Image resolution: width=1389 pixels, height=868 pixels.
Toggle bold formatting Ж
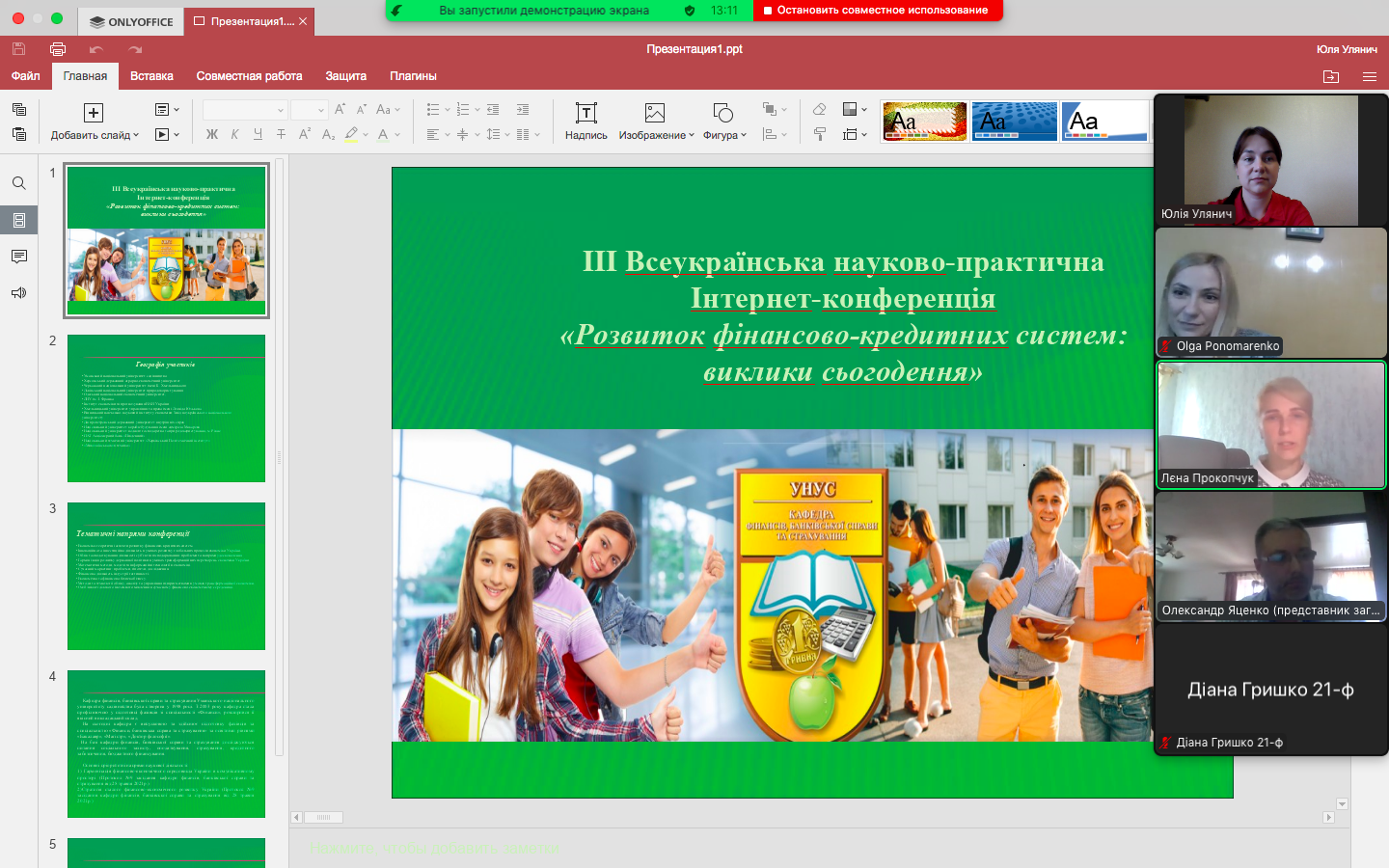212,135
